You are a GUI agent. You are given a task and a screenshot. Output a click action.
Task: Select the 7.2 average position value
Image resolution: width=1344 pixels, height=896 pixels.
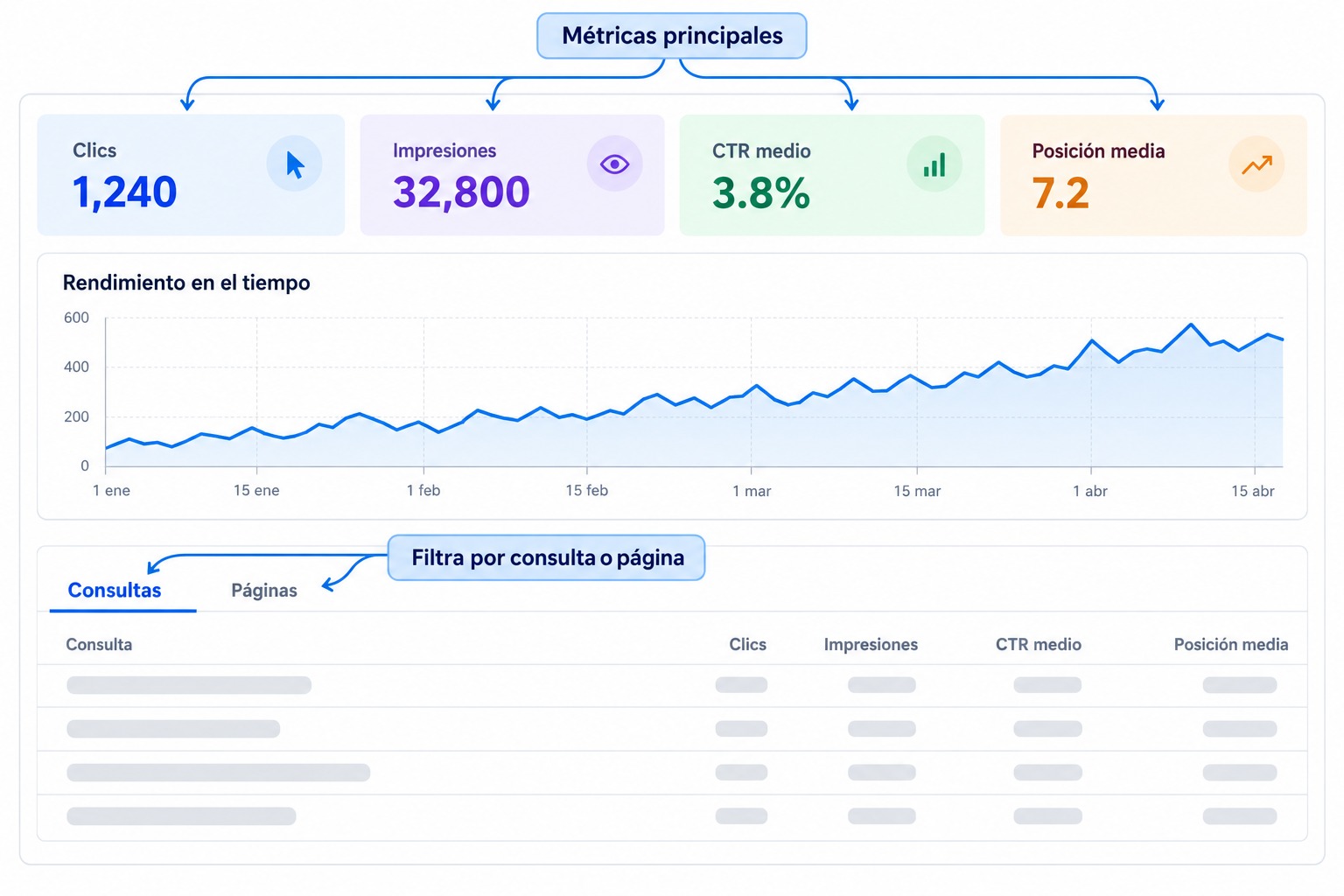1060,193
